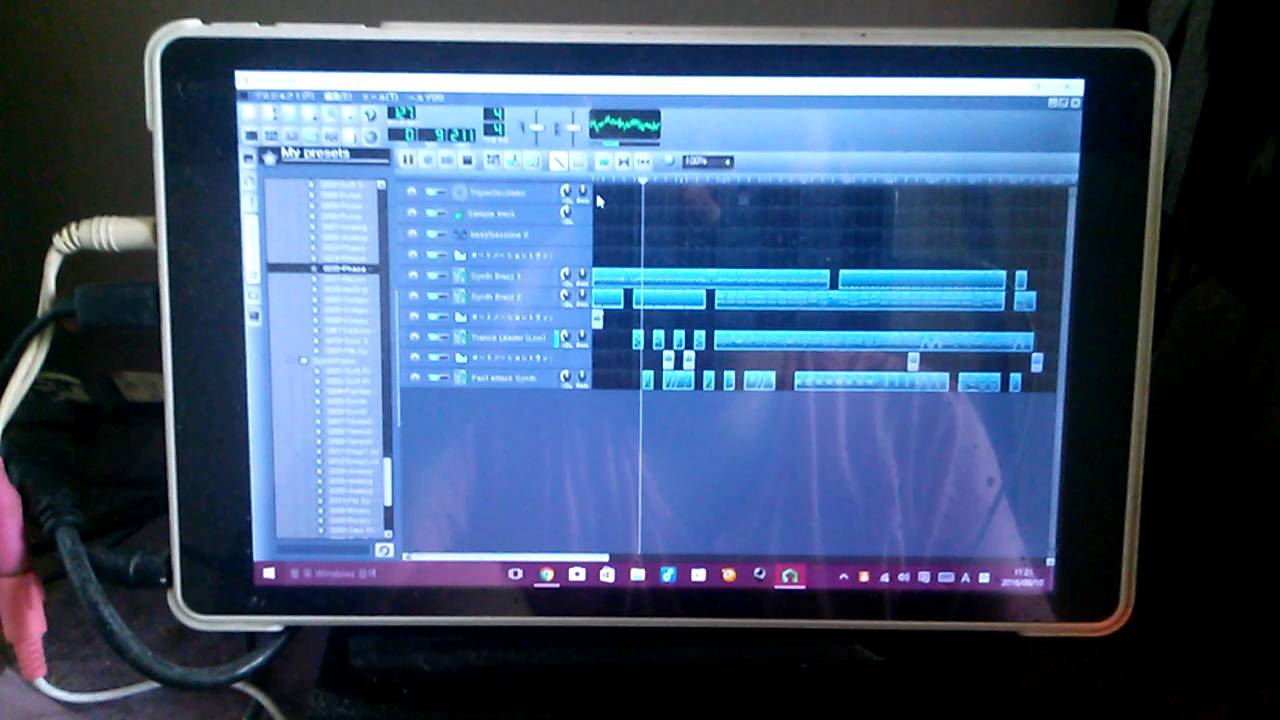
Task: Open Windows Start menu
Action: (x=268, y=574)
